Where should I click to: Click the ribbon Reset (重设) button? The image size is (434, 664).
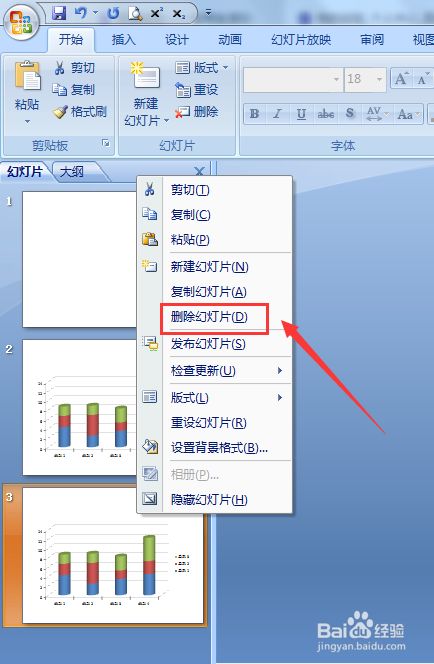[197, 90]
